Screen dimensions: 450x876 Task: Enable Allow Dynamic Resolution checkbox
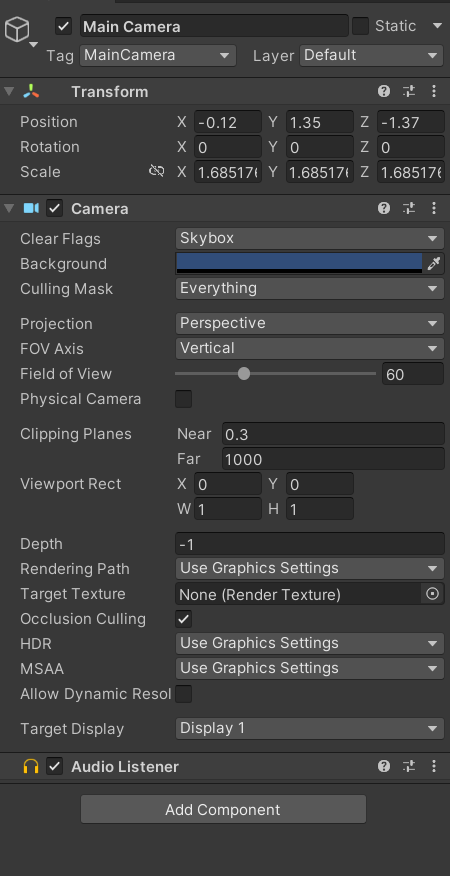pos(183,694)
